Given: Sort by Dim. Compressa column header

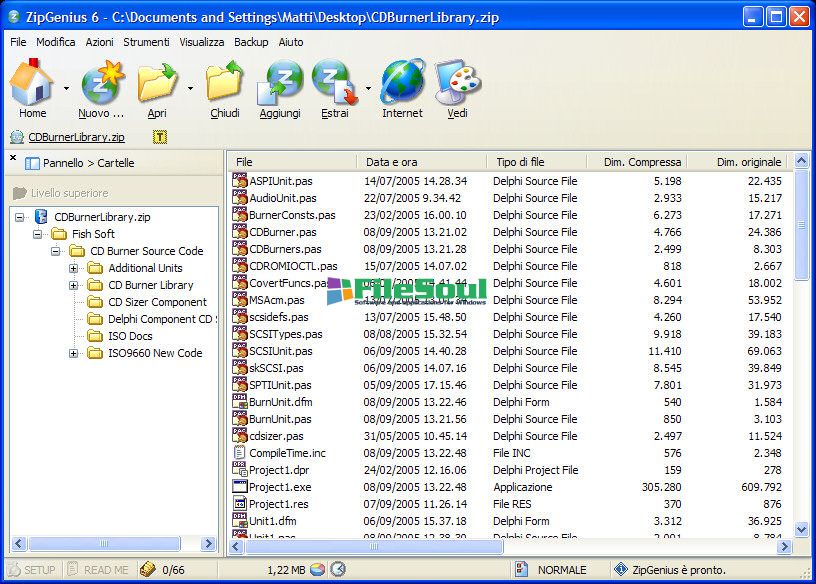Looking at the screenshot, I should (636, 162).
